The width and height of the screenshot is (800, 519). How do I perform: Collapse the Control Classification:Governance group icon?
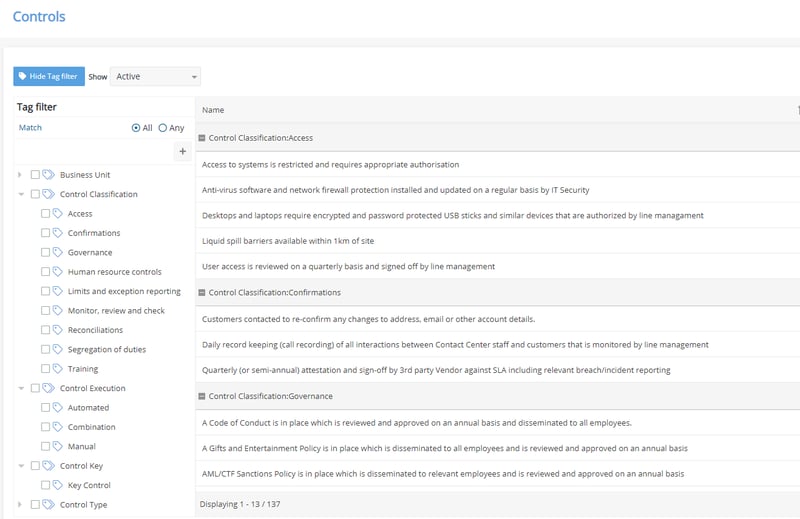202,396
